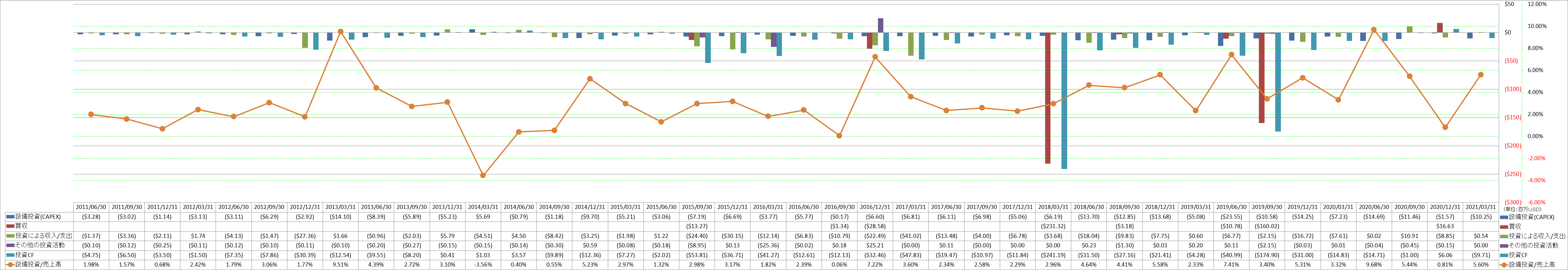1568x270 pixels.
Task: Click the 投資CF cell showing ($241.19)
Action: [x=1052, y=255]
